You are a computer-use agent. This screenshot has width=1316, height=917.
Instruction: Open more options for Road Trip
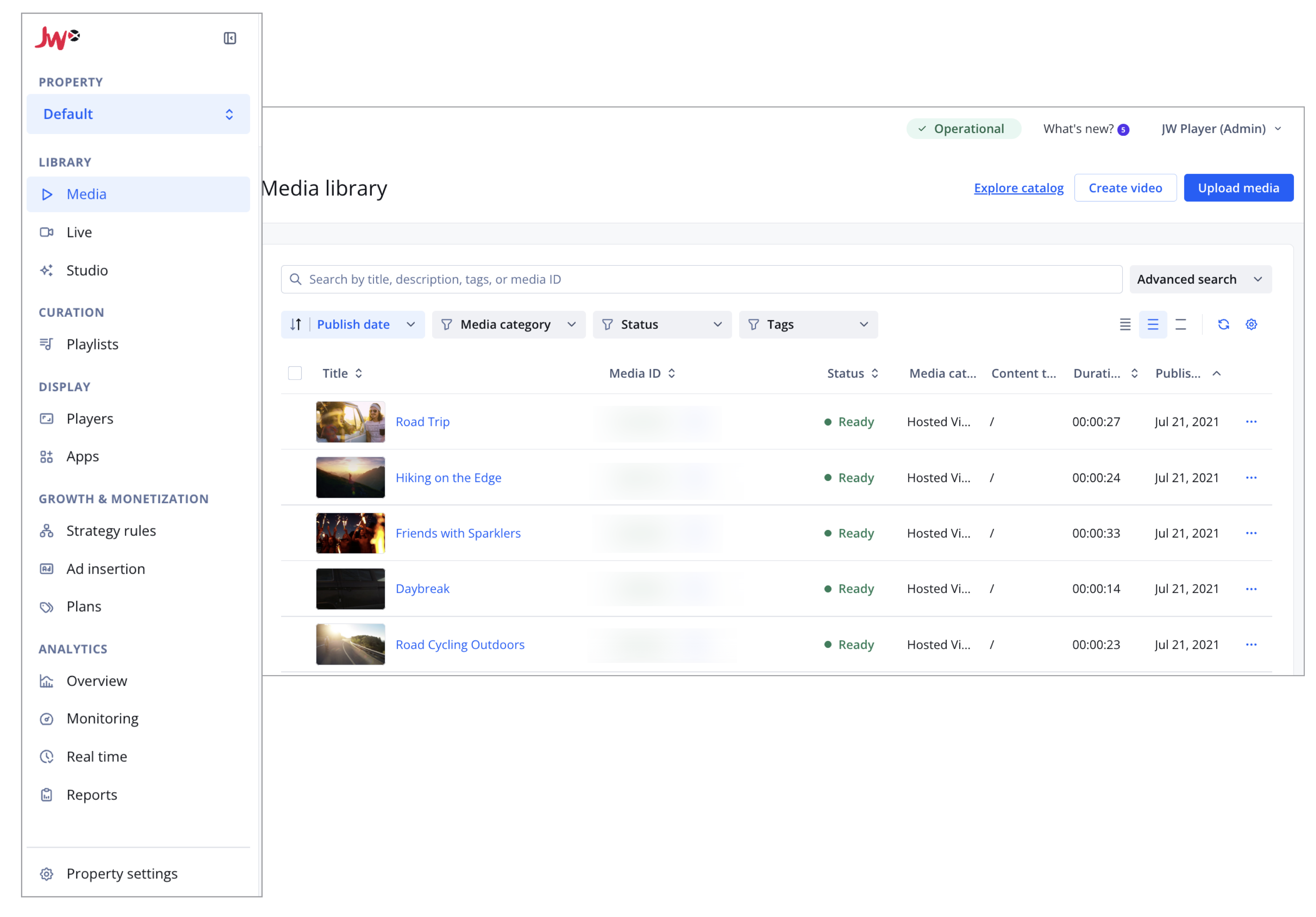pyautogui.click(x=1251, y=421)
